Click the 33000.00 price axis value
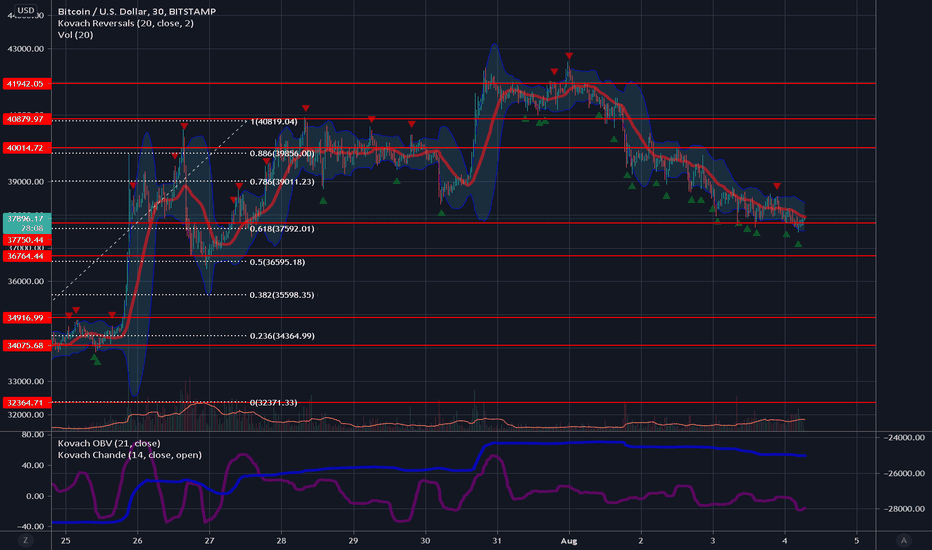Screen dimensions: 932x550 (x=26, y=381)
